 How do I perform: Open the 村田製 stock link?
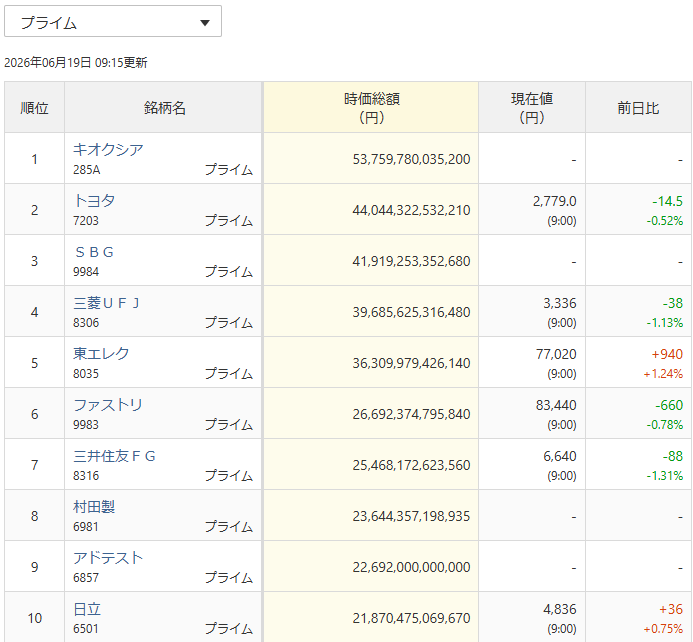click(94, 507)
